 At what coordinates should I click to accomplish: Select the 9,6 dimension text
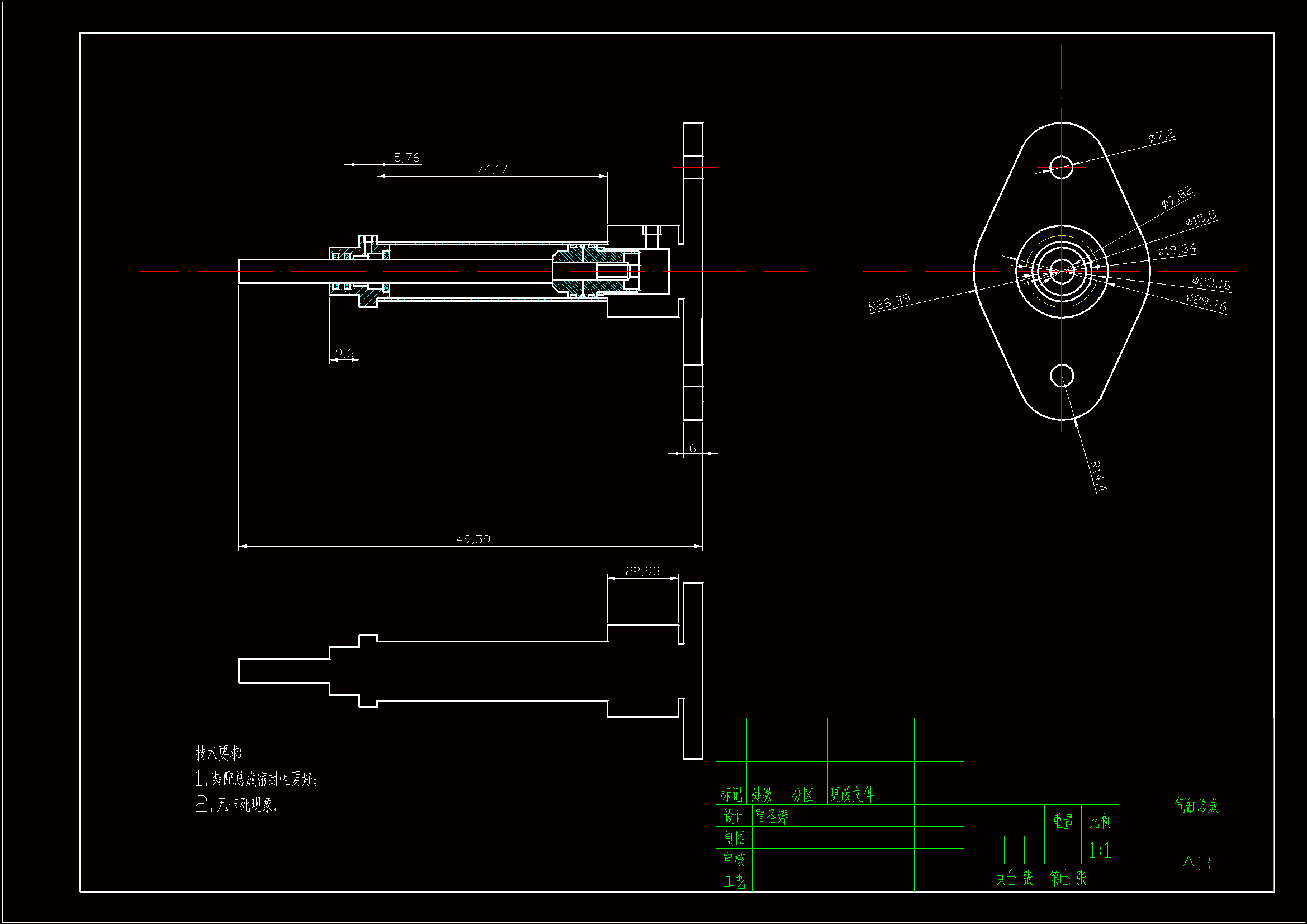[x=344, y=353]
